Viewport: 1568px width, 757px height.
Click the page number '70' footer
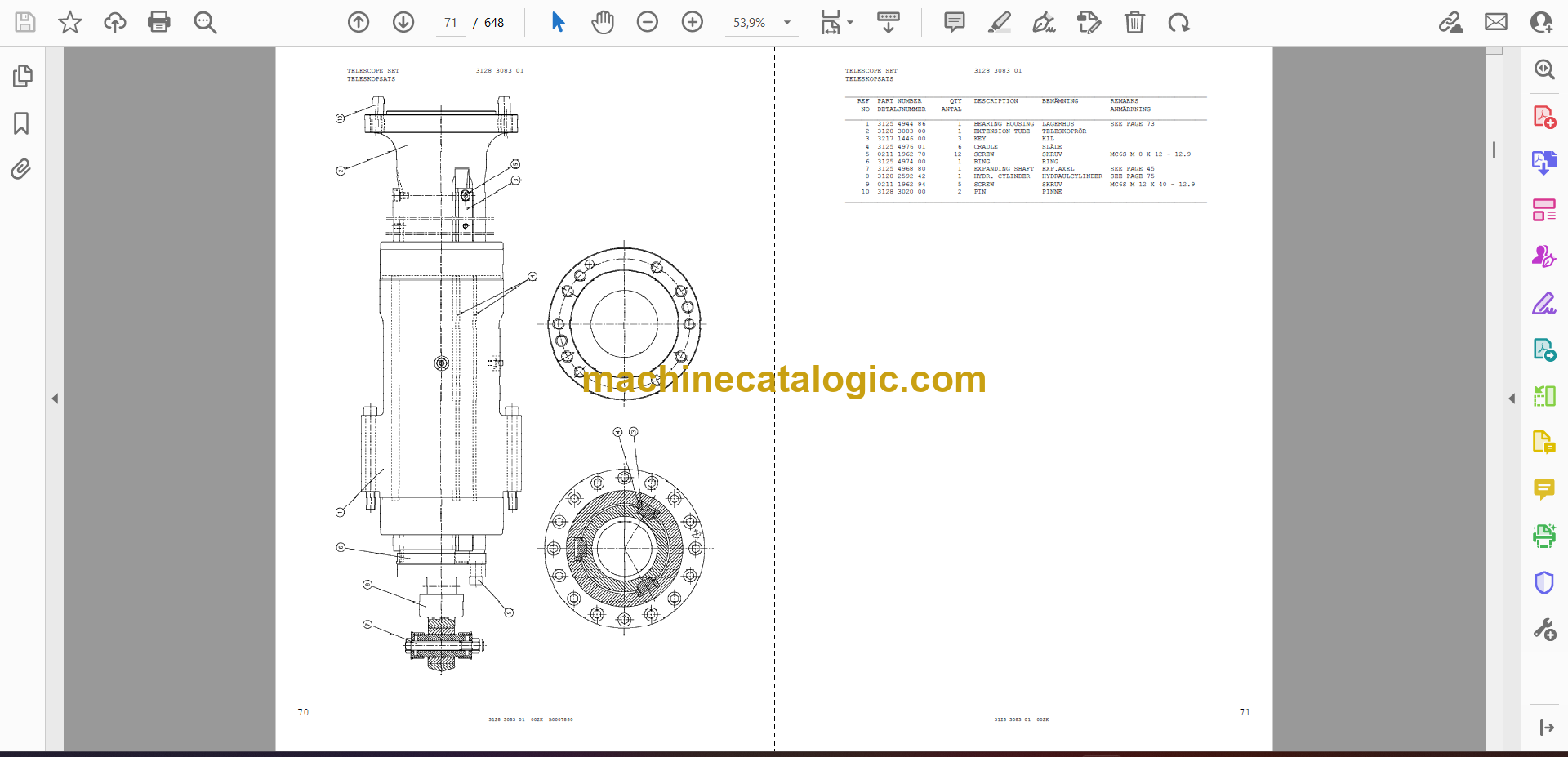click(x=303, y=713)
